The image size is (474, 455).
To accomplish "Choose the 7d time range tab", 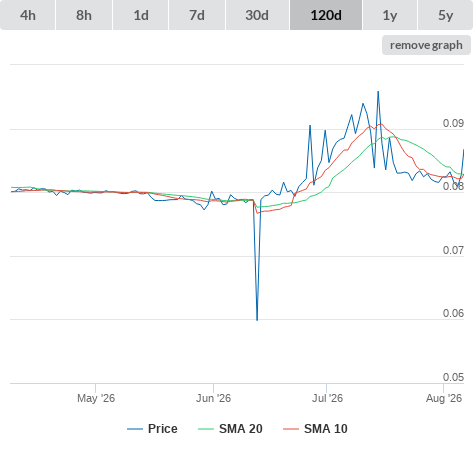I will 197,15.
